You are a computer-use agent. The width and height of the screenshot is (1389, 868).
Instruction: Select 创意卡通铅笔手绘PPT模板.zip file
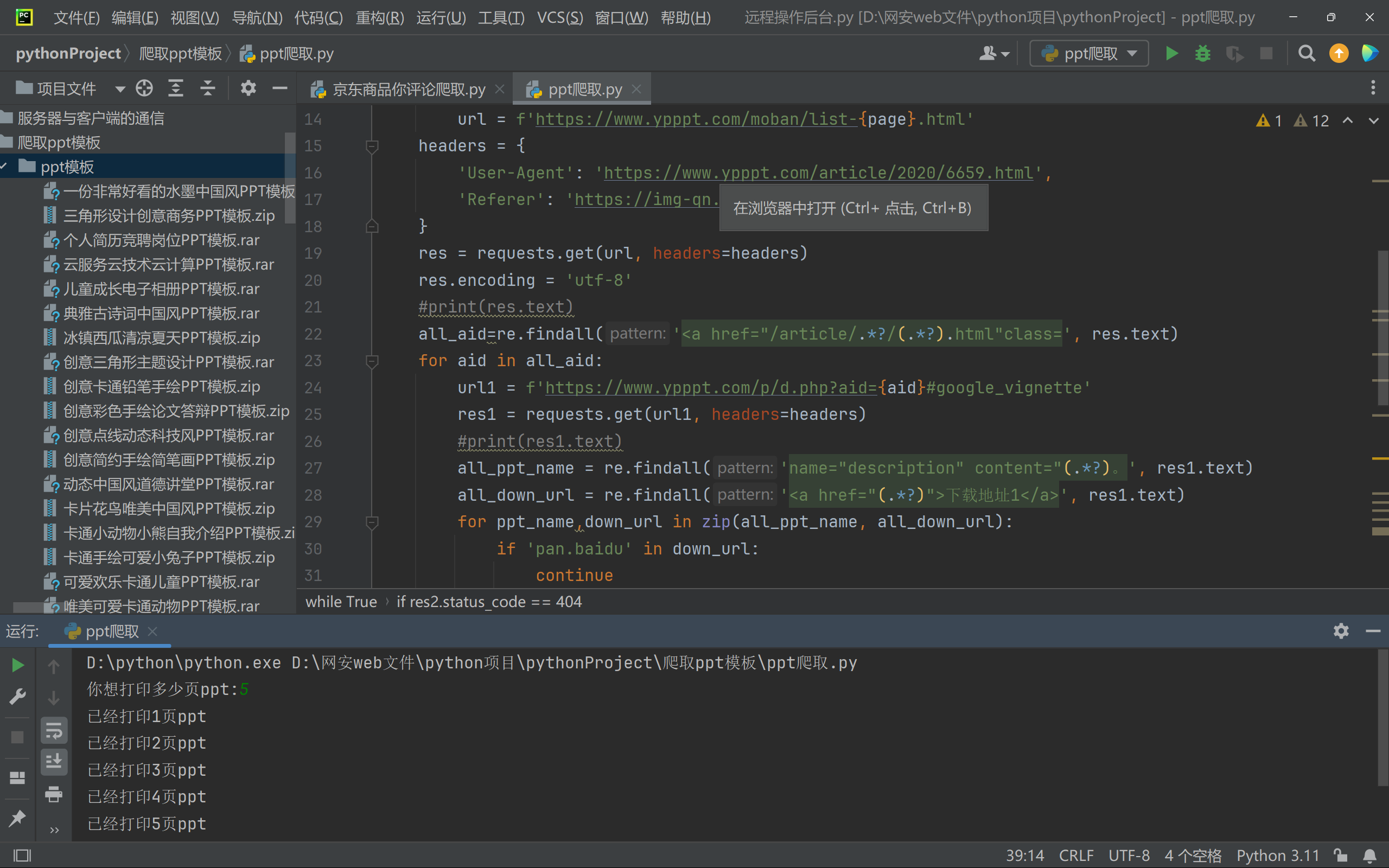coord(161,386)
